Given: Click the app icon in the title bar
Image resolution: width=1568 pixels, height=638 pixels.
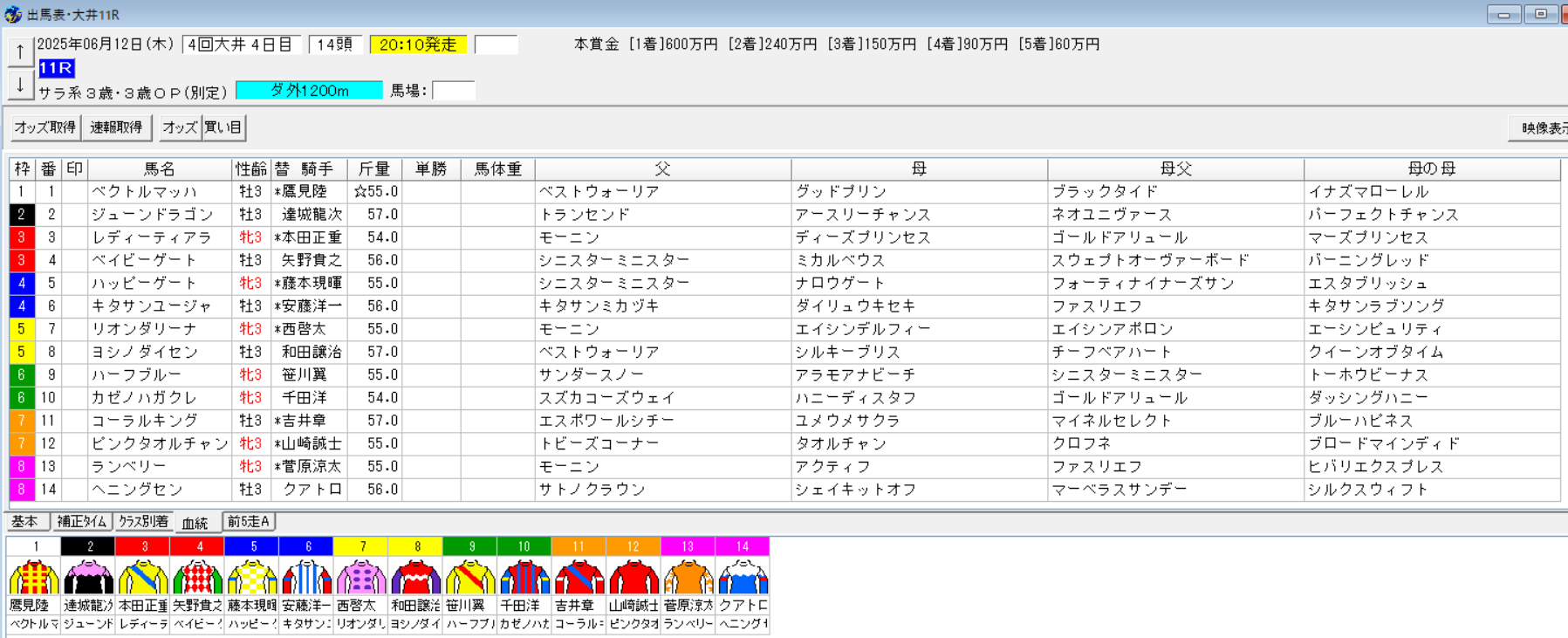Looking at the screenshot, I should point(12,14).
